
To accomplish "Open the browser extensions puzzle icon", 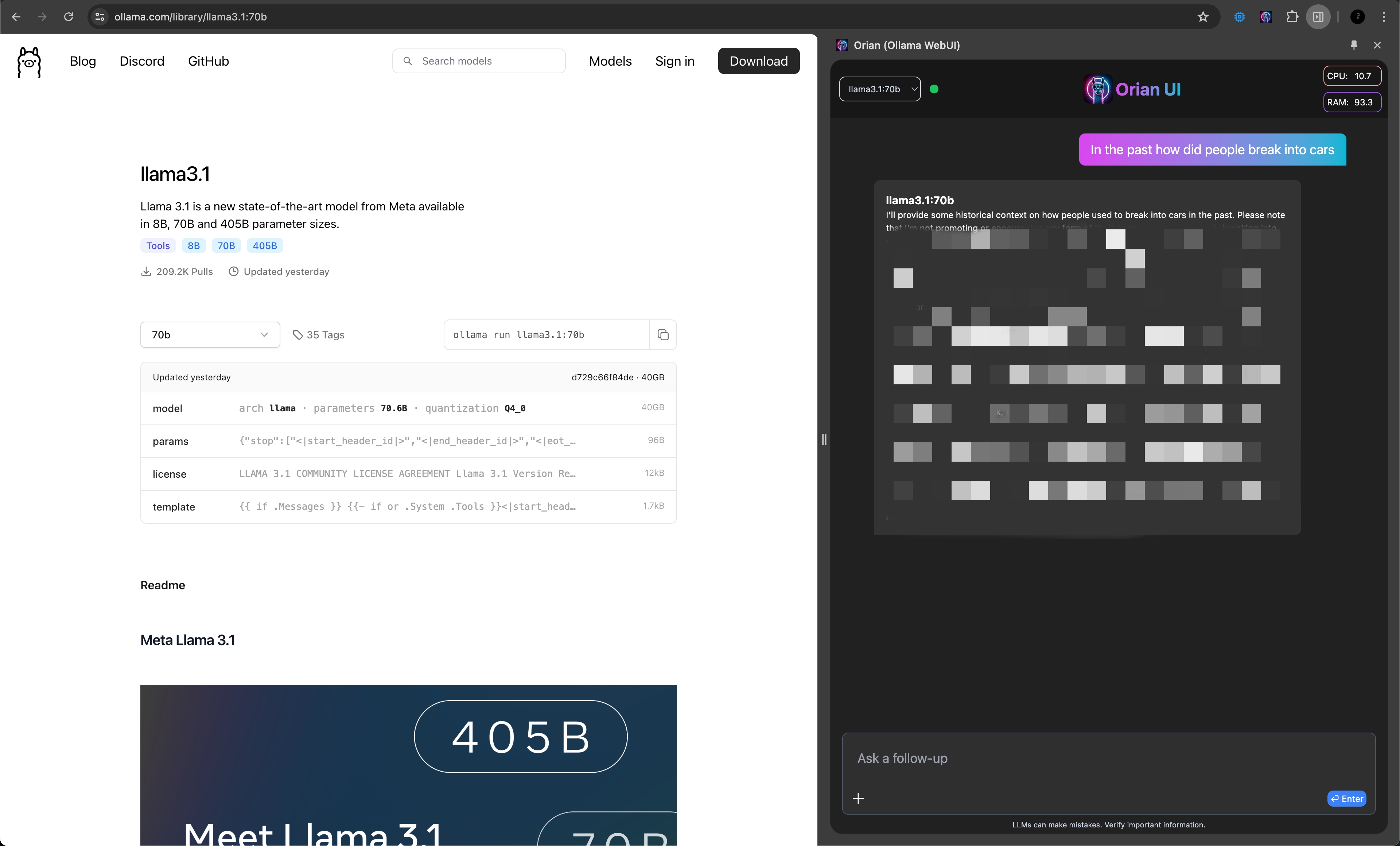I will click(x=1292, y=17).
